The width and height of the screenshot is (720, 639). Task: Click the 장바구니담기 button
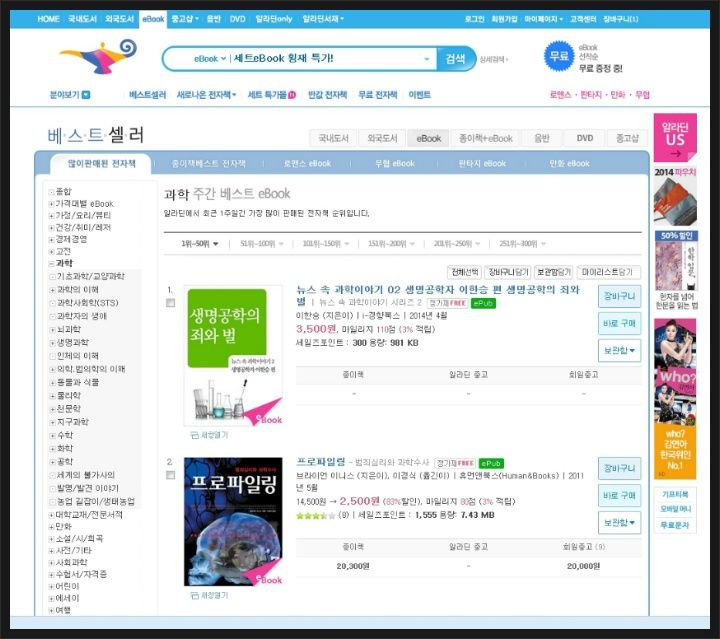tap(508, 272)
